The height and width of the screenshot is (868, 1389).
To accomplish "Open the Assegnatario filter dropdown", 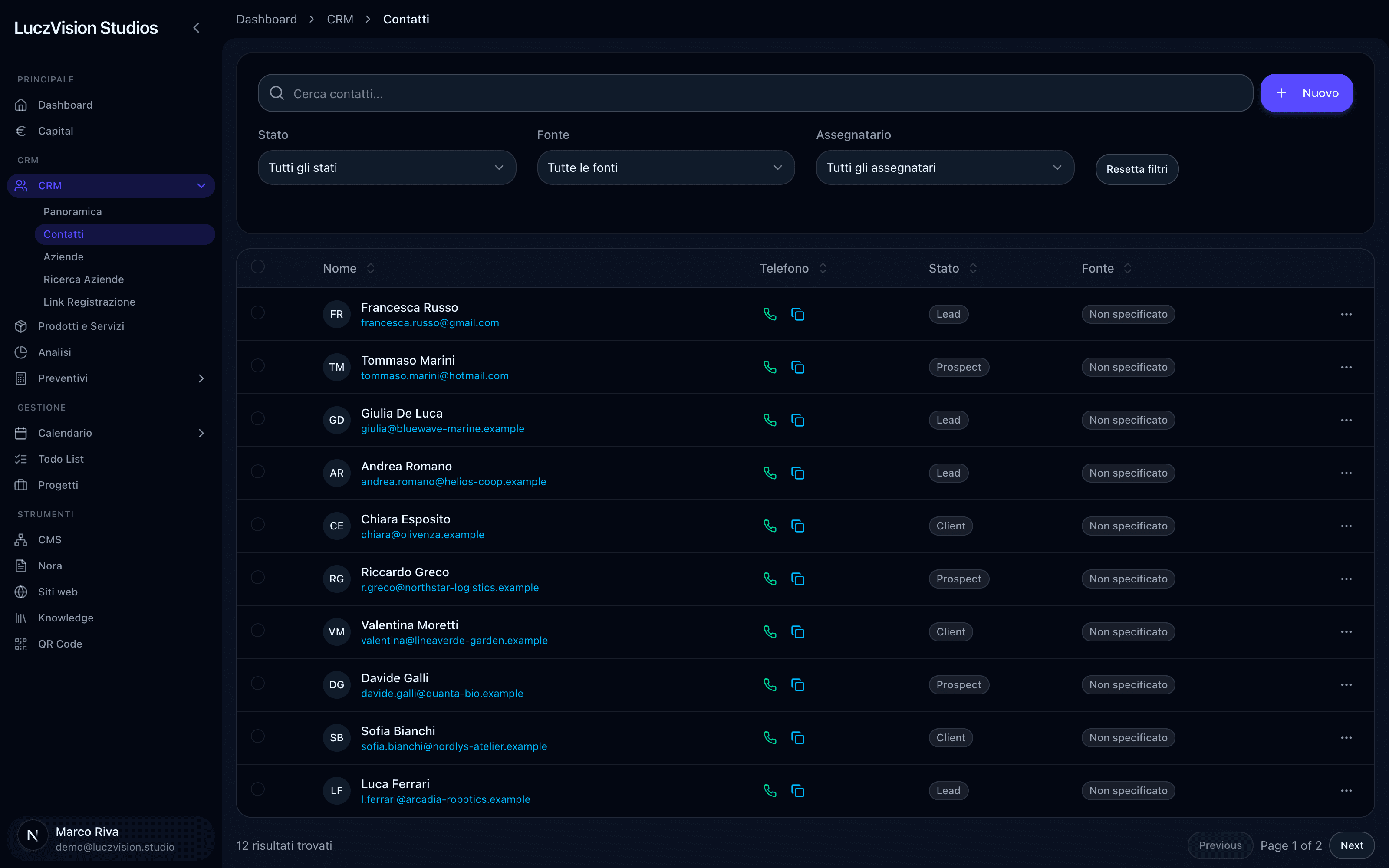I will click(945, 168).
